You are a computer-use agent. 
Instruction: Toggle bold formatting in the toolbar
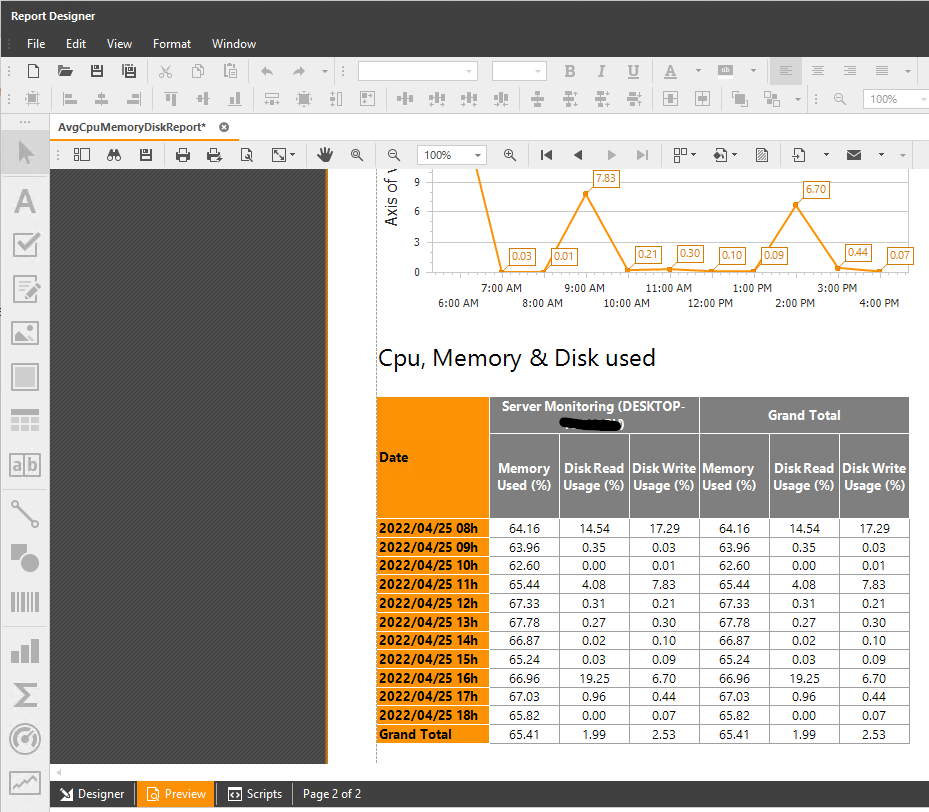pyautogui.click(x=569, y=71)
